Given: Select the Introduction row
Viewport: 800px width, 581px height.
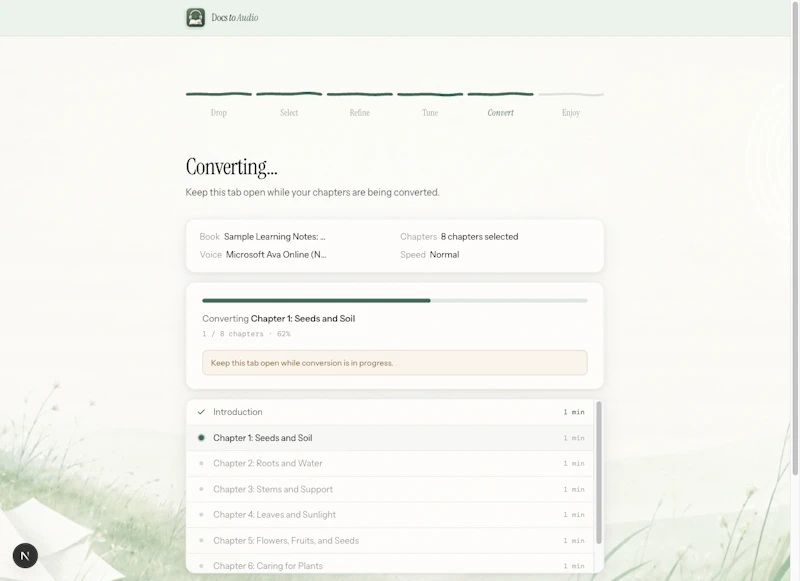Looking at the screenshot, I should click(x=390, y=412).
